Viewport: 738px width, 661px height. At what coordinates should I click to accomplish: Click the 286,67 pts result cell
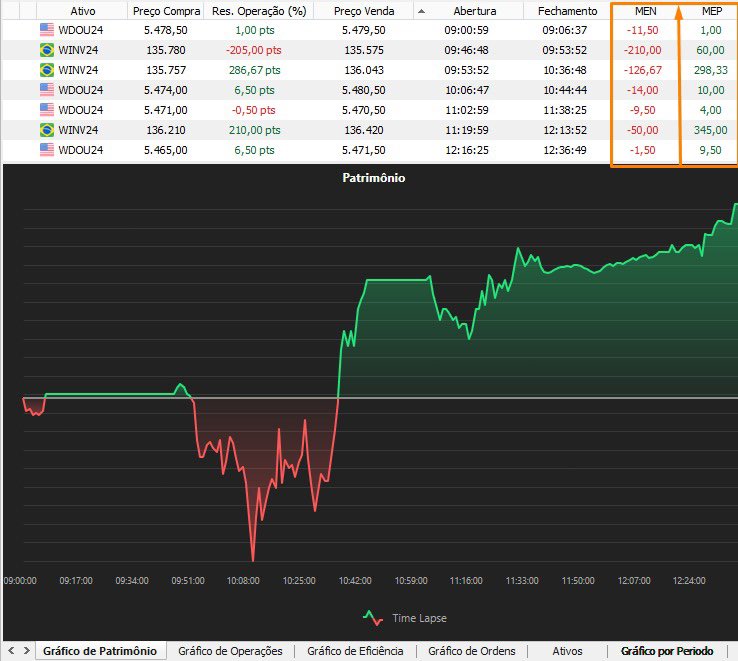click(x=255, y=70)
